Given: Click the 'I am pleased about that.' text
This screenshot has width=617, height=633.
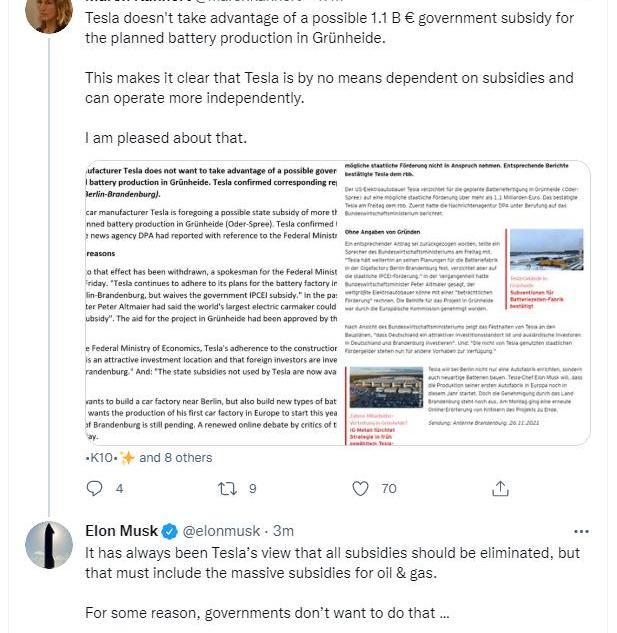Looking at the screenshot, I should coord(165,137).
